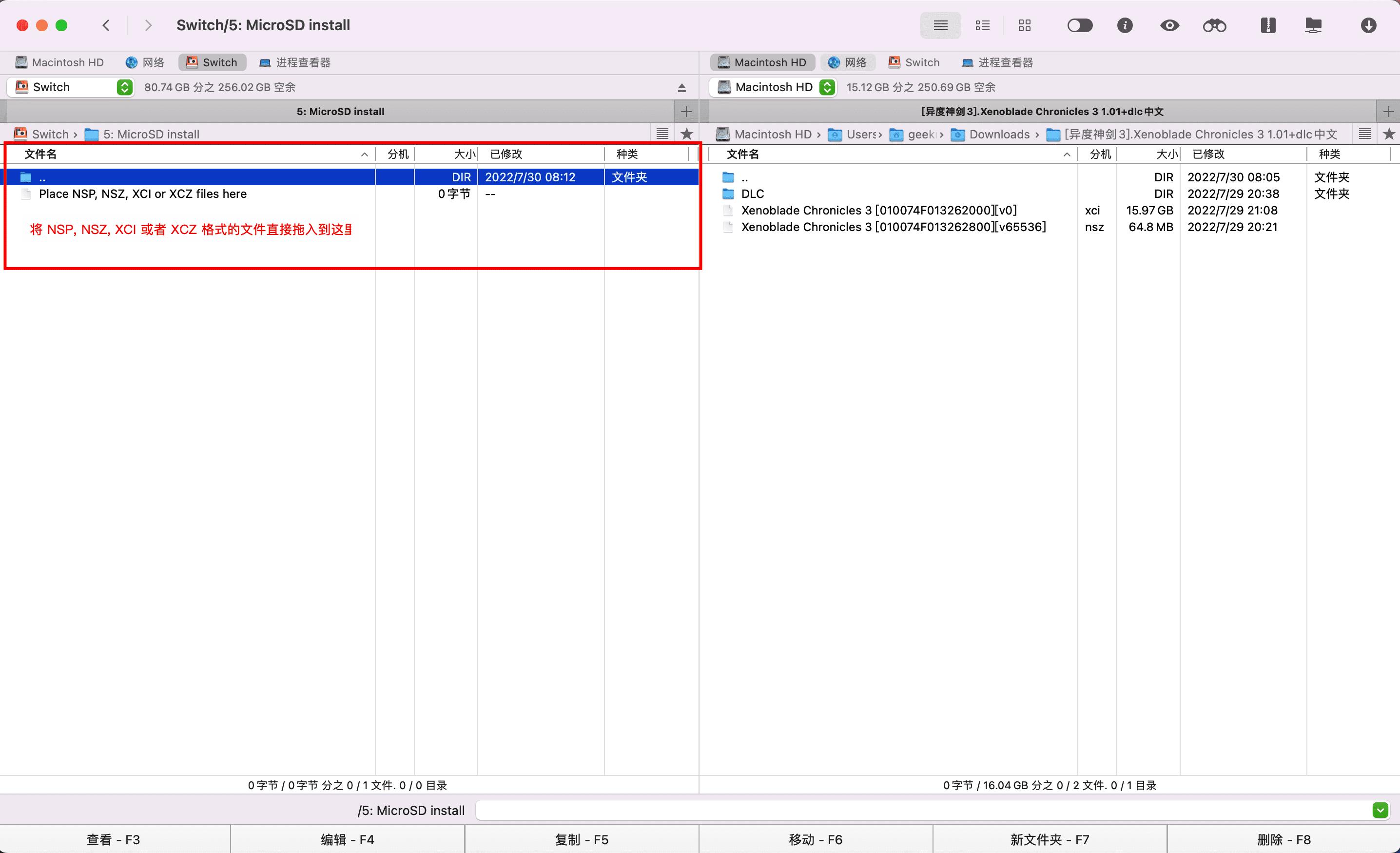
Task: Click the command line input field
Action: pos(920,810)
